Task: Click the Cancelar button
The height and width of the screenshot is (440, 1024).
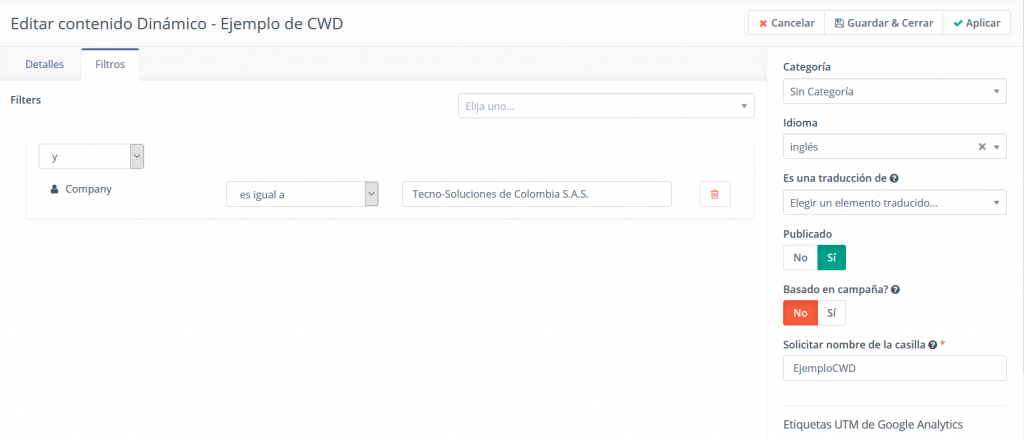Action: tap(785, 23)
